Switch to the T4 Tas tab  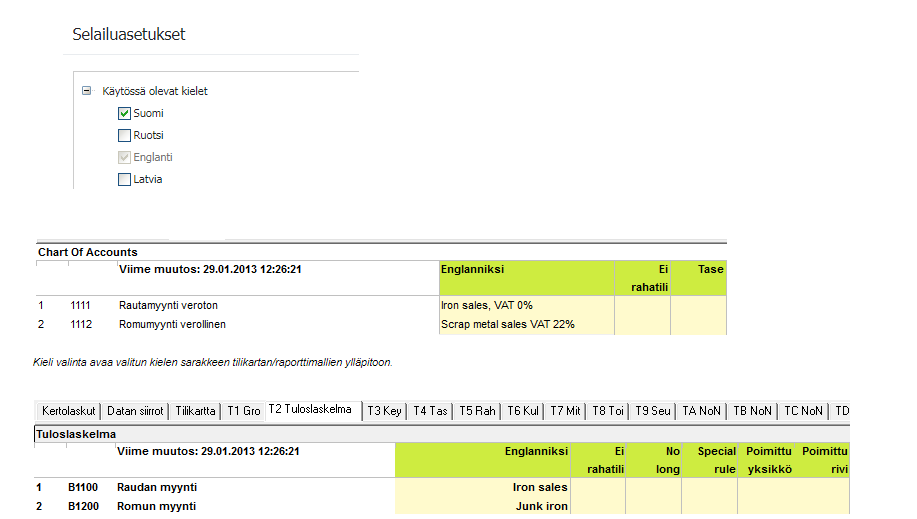click(431, 411)
